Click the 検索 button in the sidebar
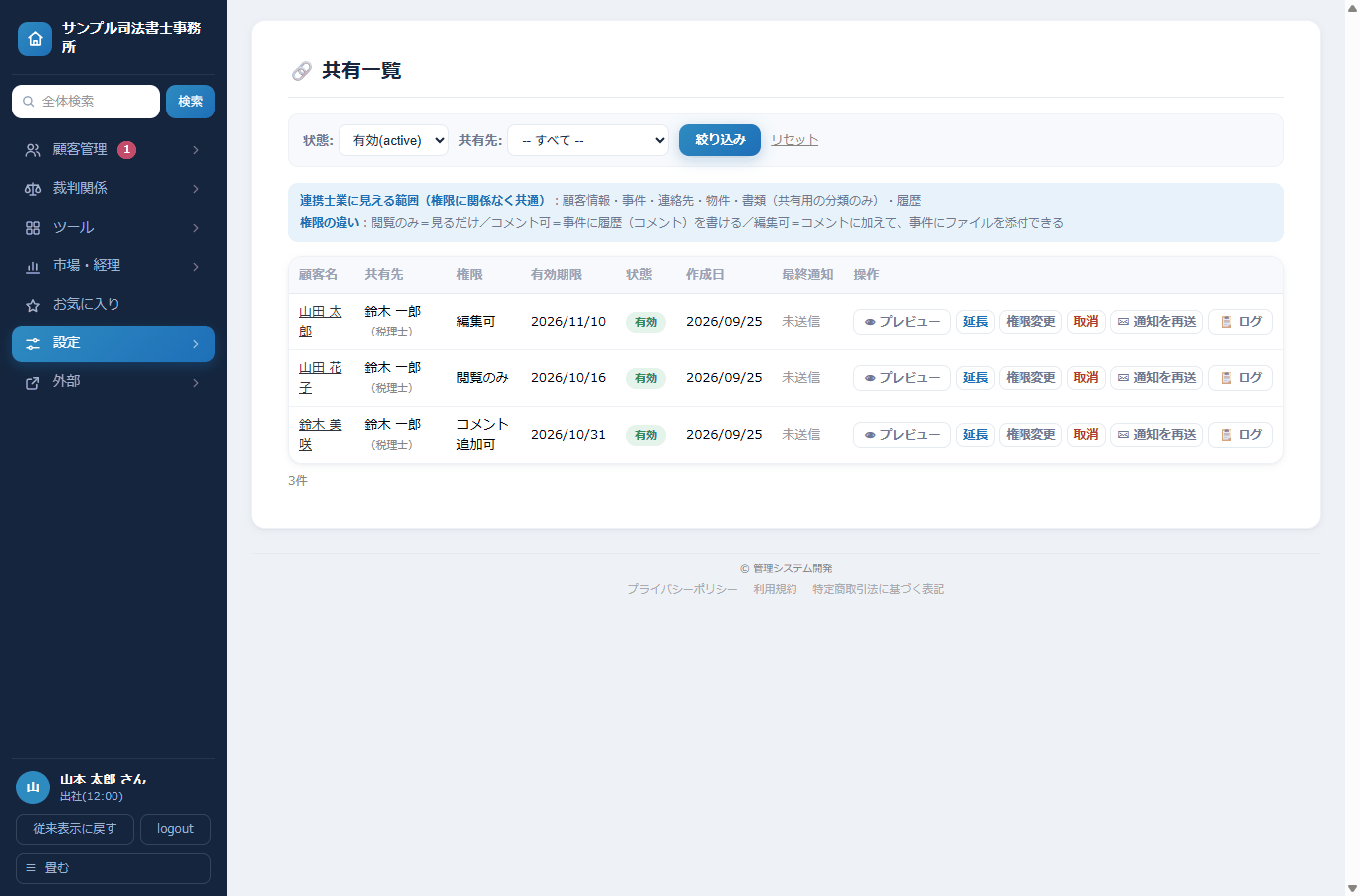 point(190,102)
